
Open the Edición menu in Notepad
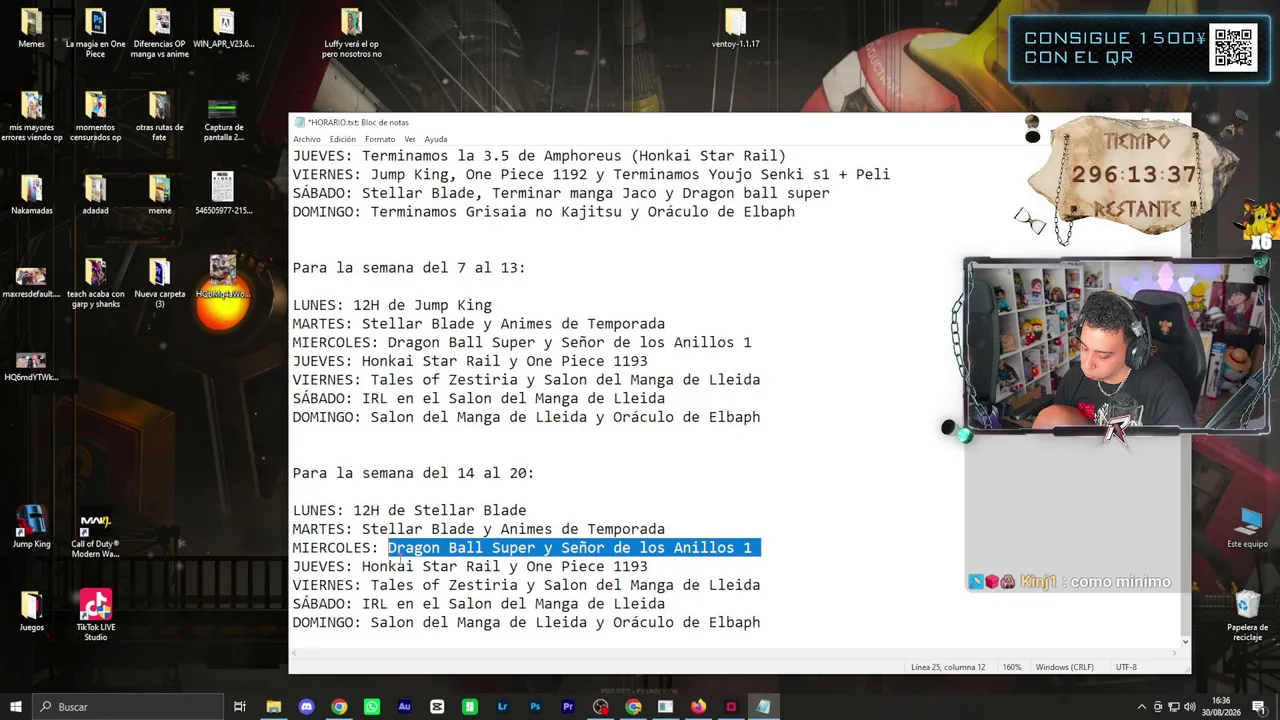342,139
